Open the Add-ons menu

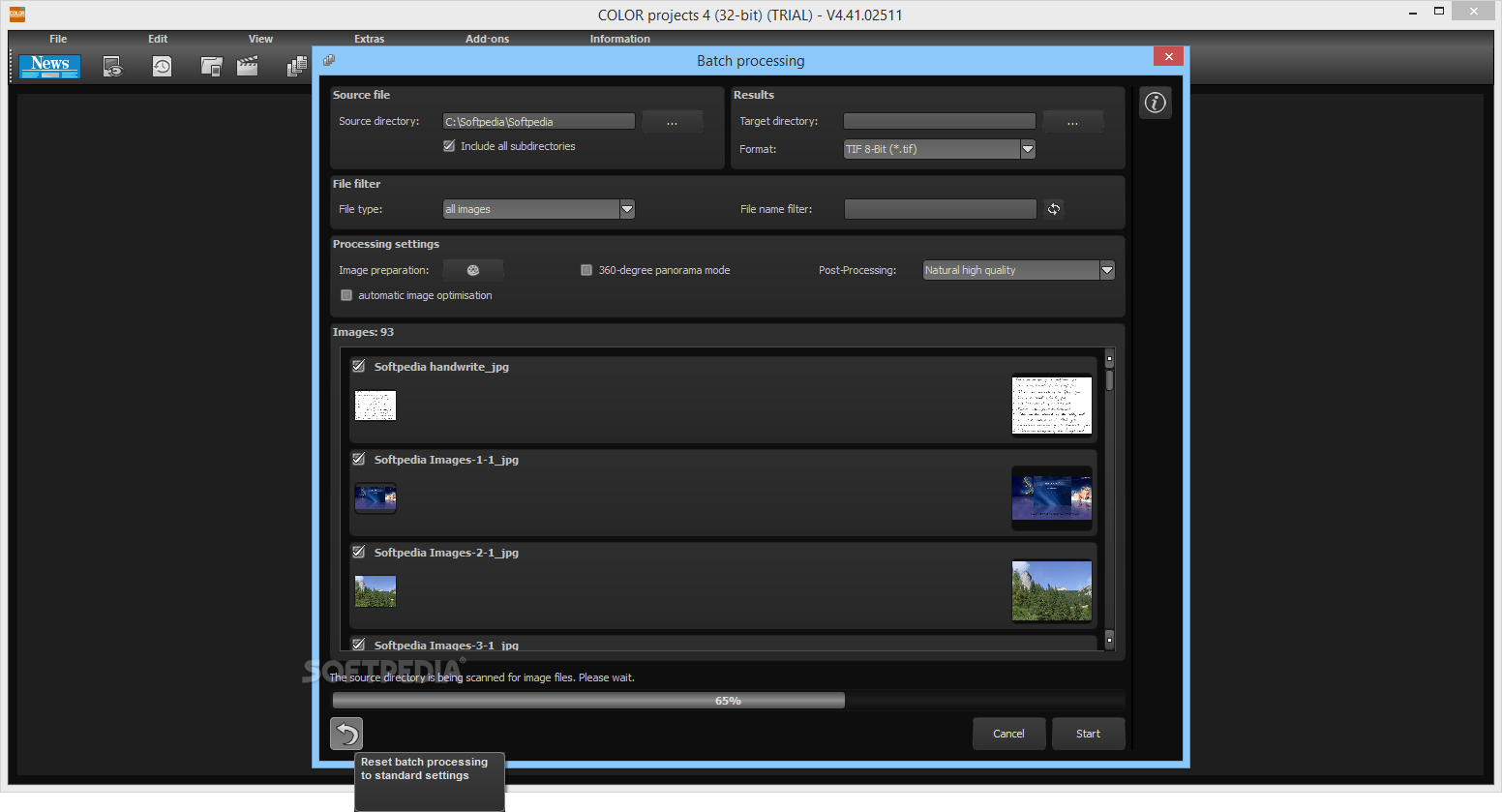click(487, 39)
